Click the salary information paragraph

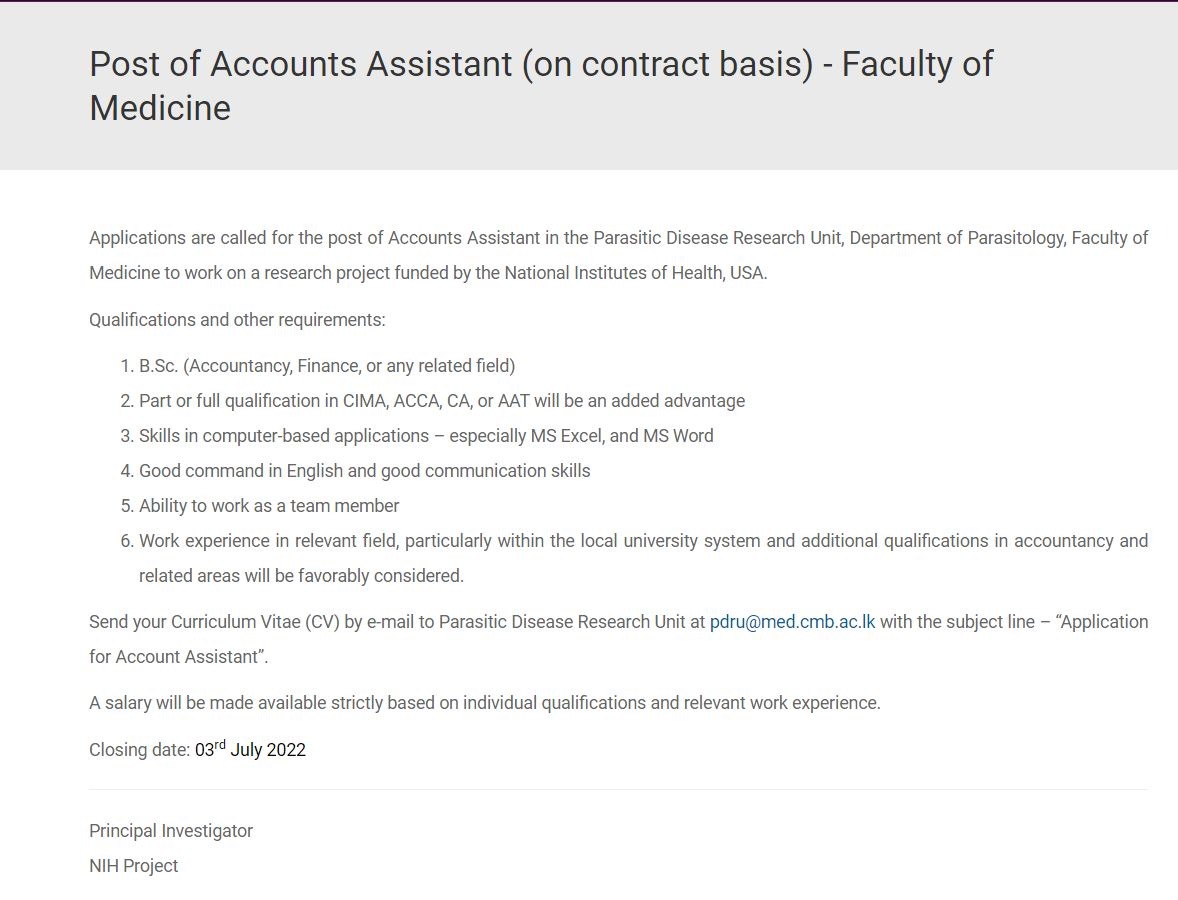click(484, 703)
